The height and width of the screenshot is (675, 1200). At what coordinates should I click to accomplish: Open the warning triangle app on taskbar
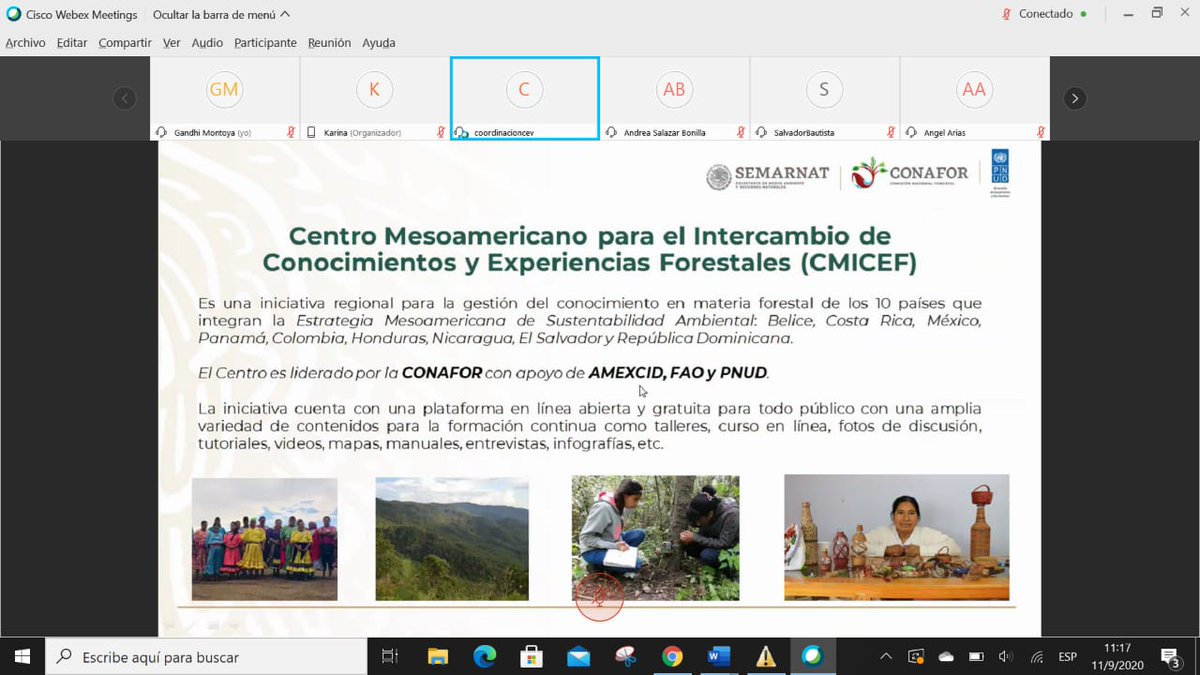[x=766, y=657]
